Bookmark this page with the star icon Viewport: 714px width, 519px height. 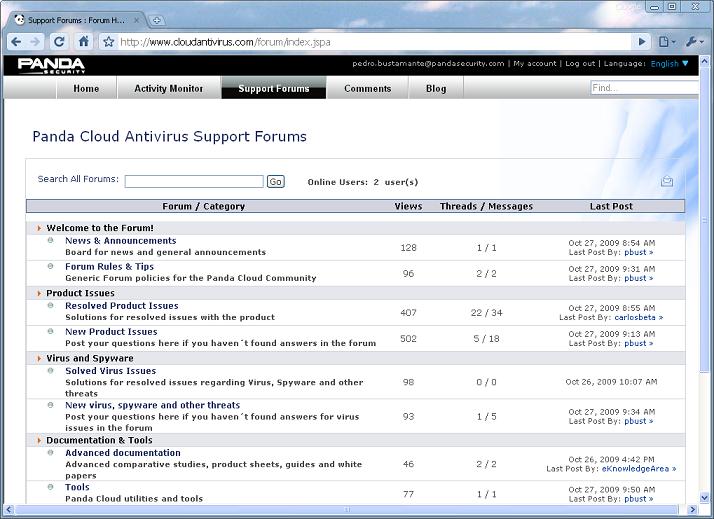coord(108,42)
